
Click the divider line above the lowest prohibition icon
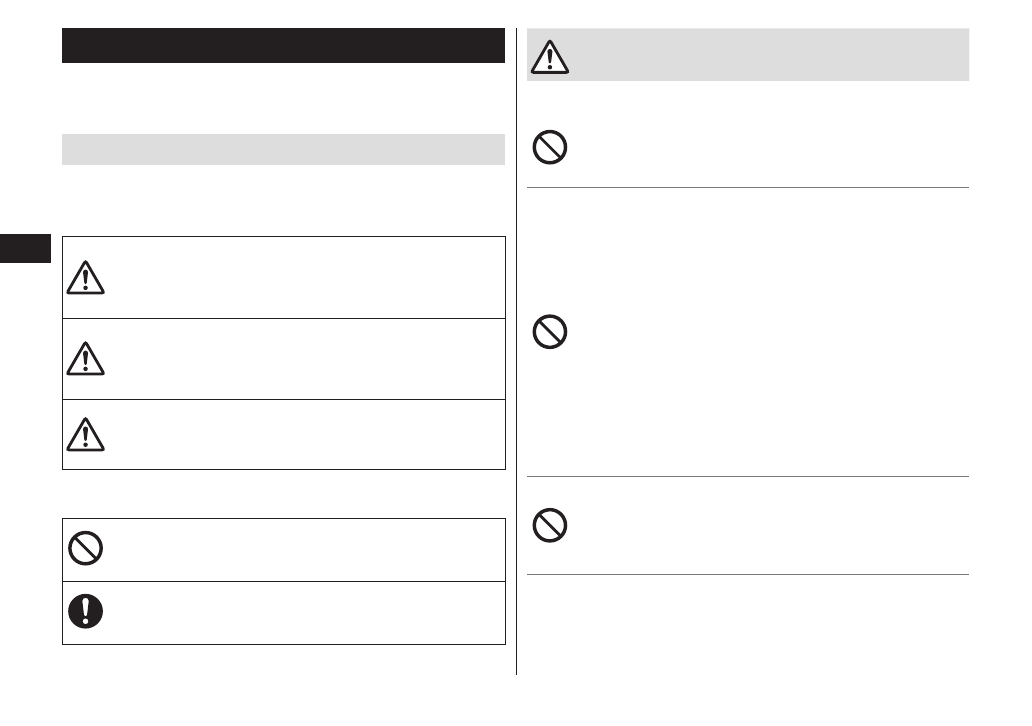coord(748,477)
